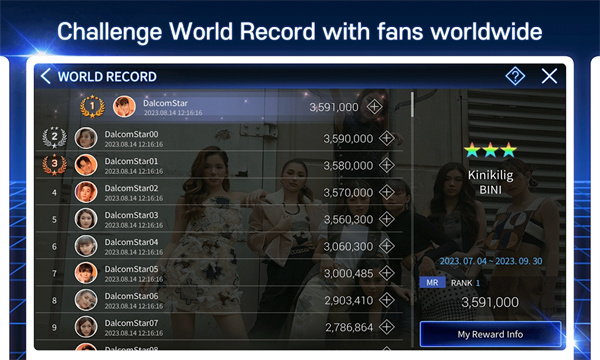This screenshot has height=360, width=600.
Task: Tap the plus icon next to 3,590,000
Action: (387, 138)
